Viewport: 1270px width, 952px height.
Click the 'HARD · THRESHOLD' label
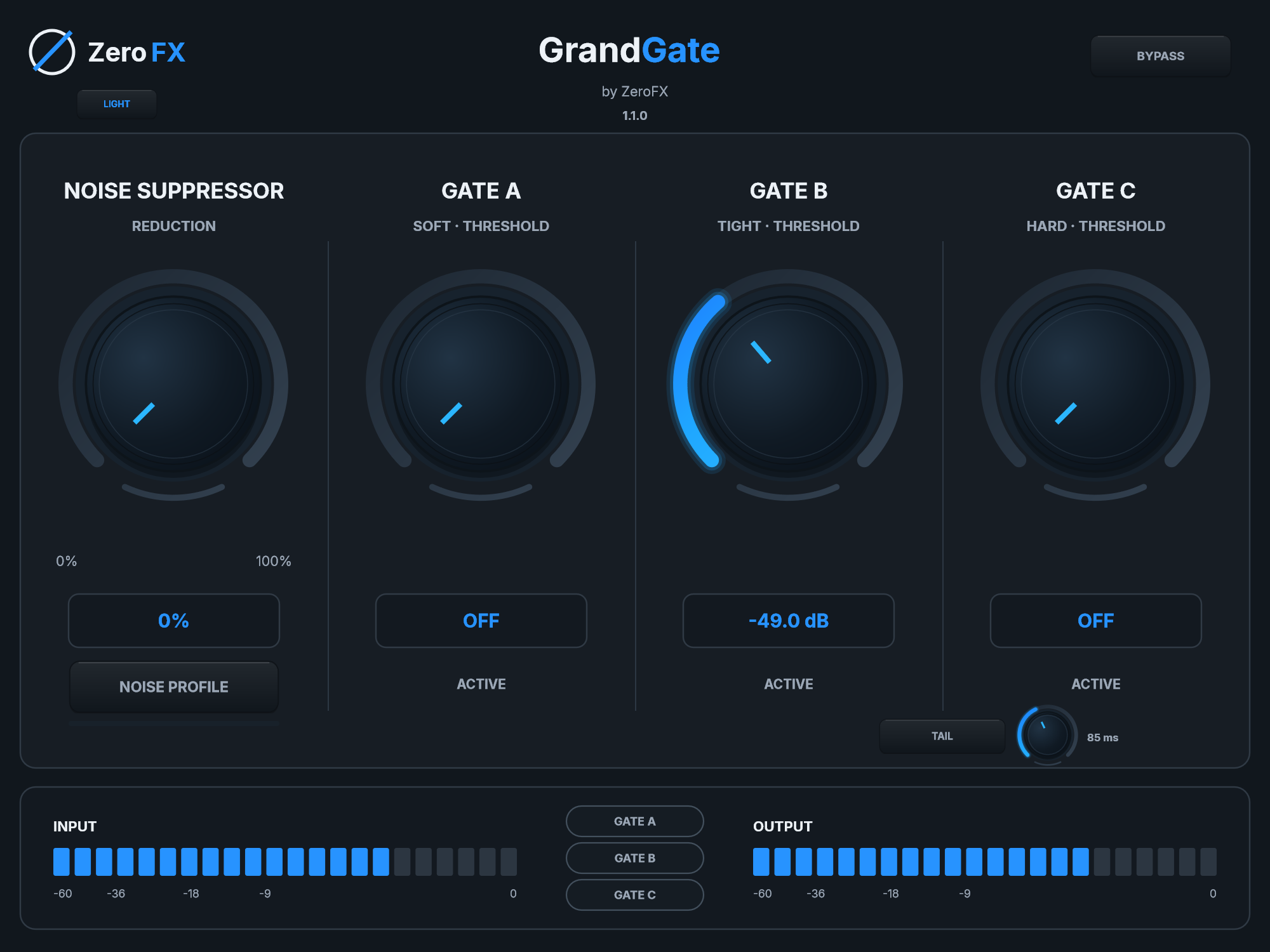tap(1096, 226)
